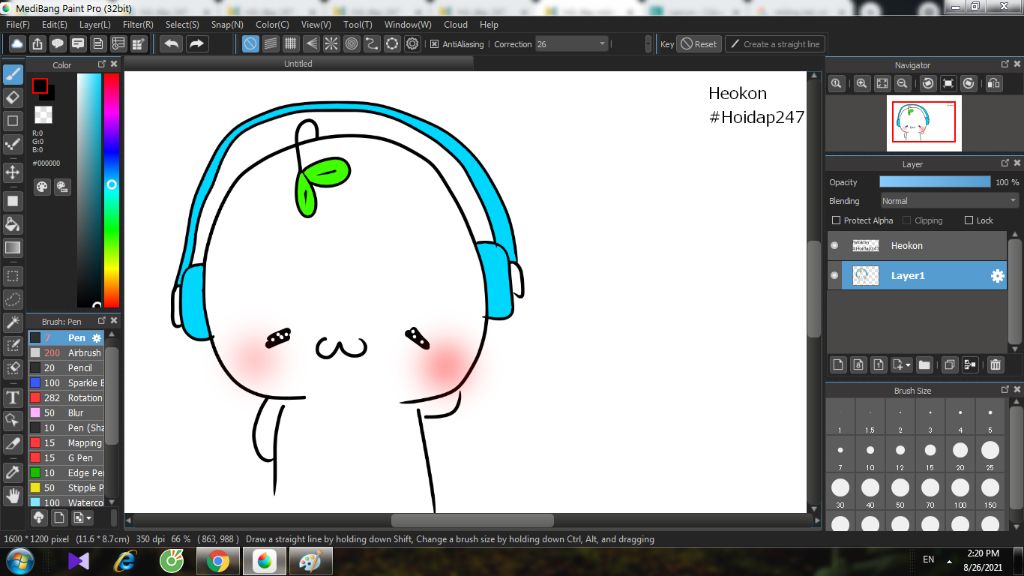Select the Hand tool
1024x576 pixels.
click(12, 496)
